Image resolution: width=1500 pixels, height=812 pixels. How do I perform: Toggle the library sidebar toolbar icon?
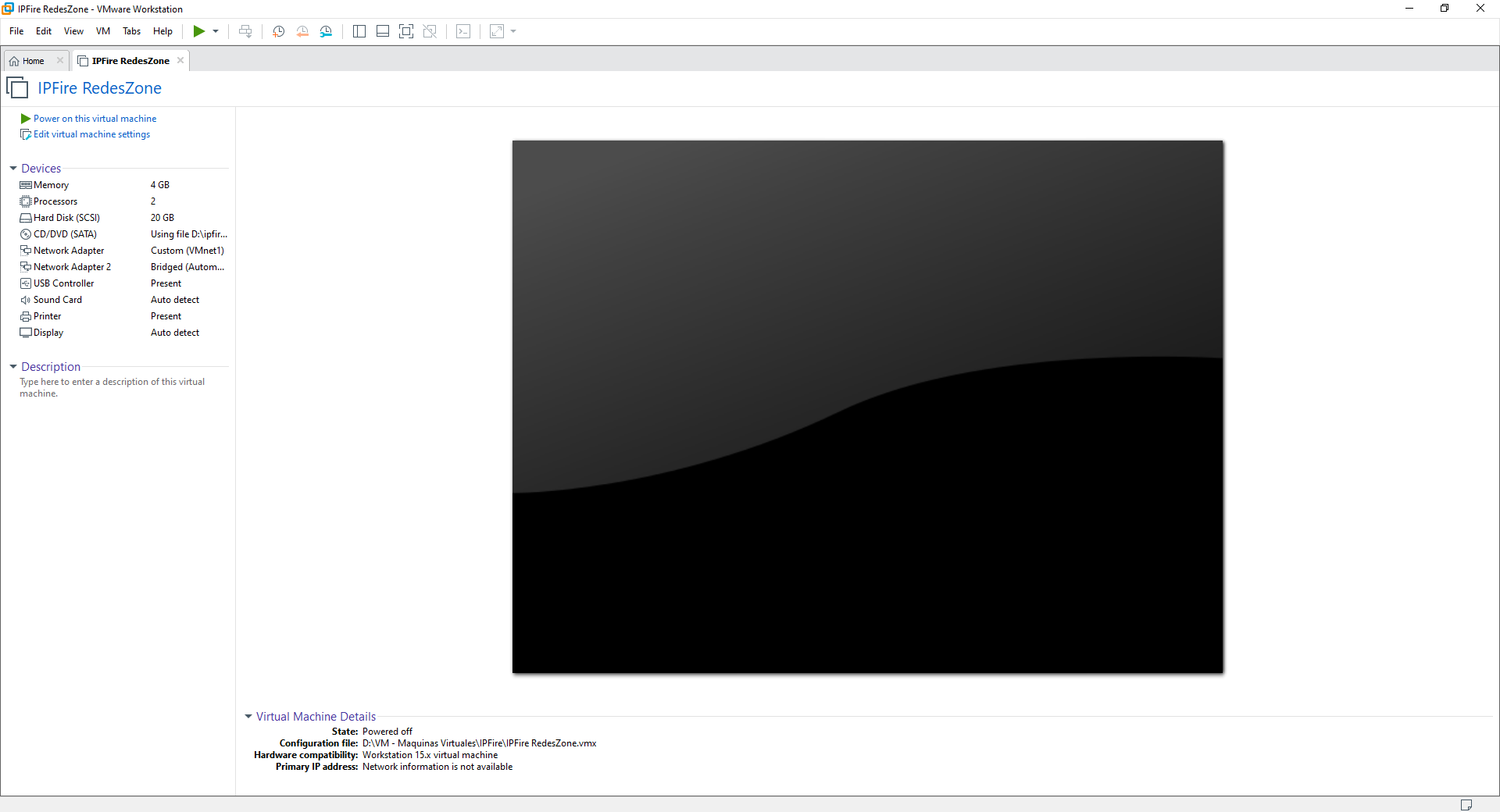click(359, 31)
